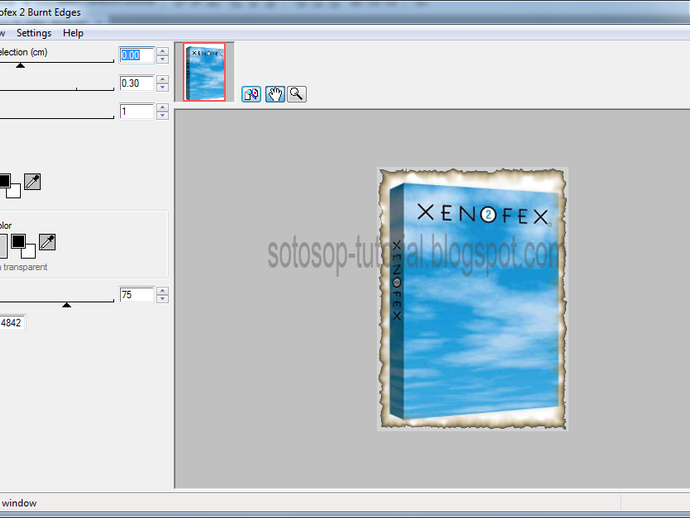Click the selection (cm) slider handle

[20, 65]
